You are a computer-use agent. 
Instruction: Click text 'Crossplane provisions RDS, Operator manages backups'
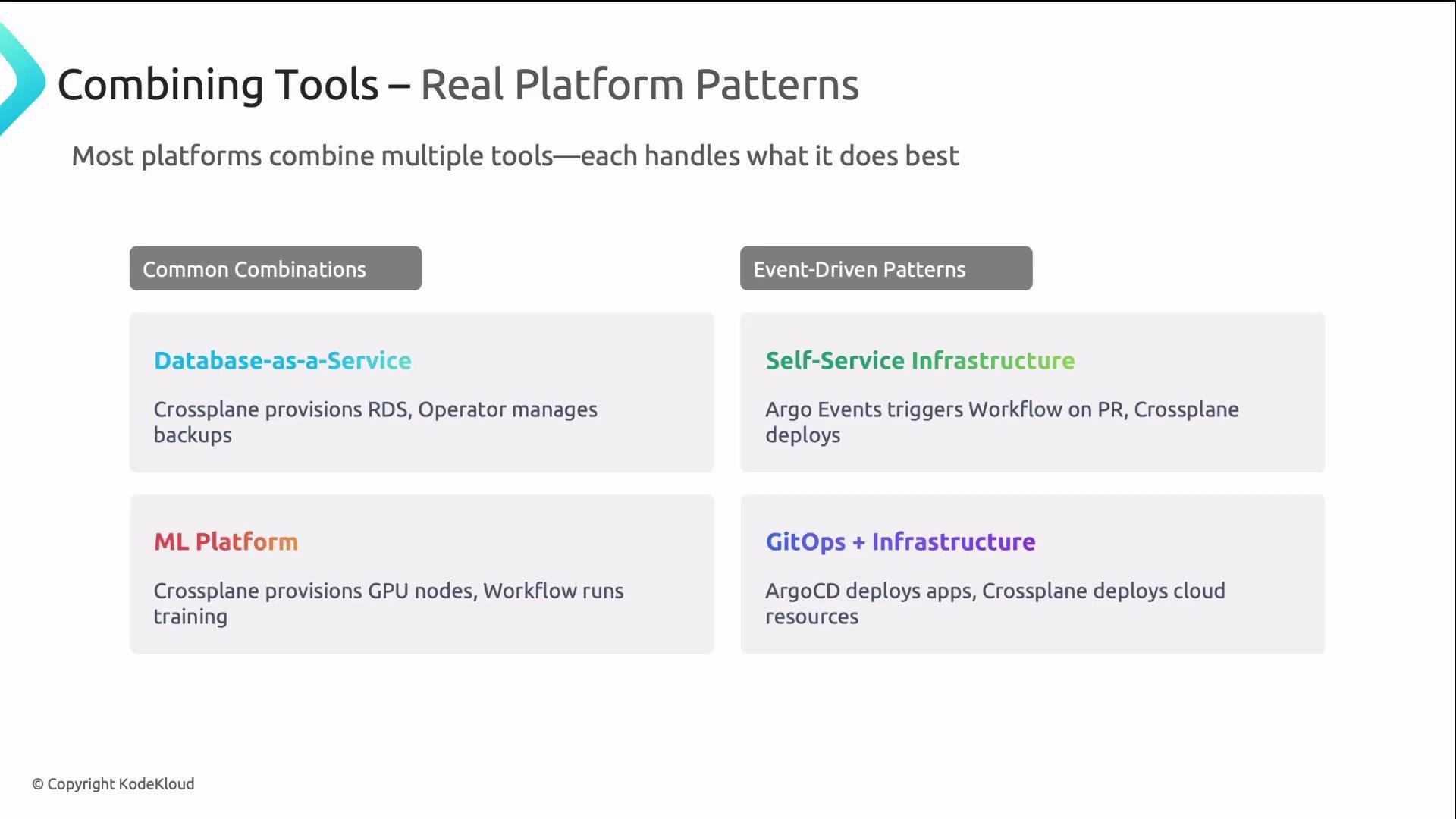pyautogui.click(x=375, y=422)
